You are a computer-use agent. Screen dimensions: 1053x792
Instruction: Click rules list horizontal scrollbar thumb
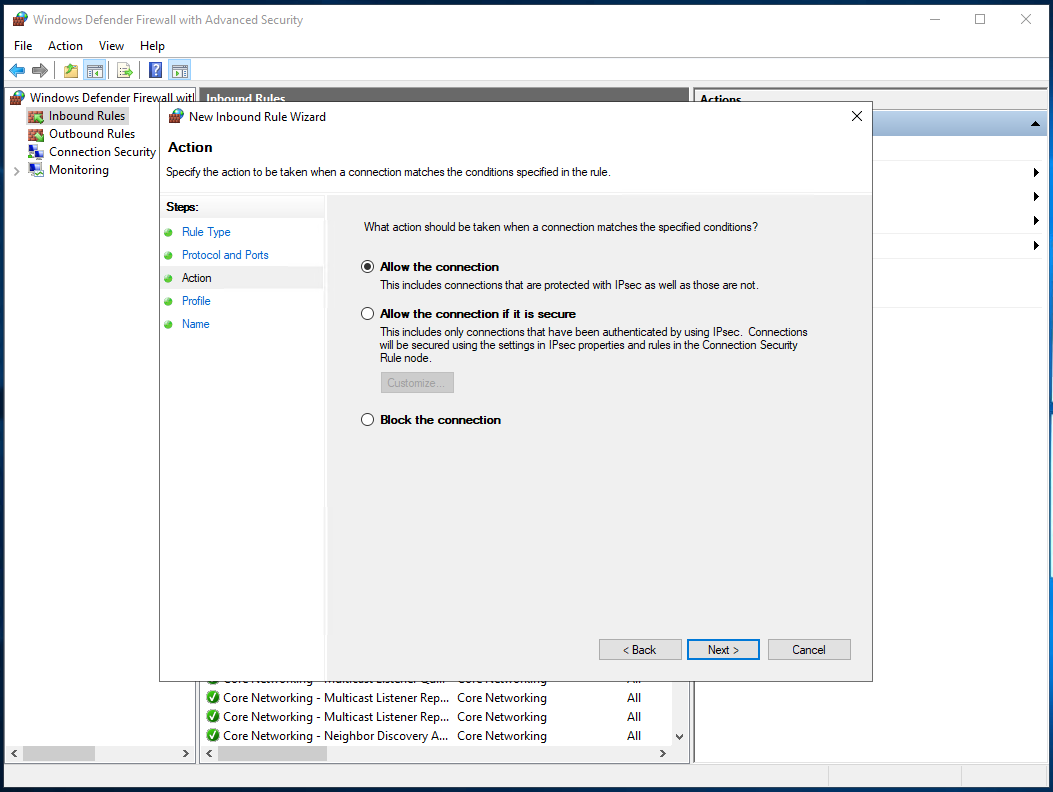[273, 754]
